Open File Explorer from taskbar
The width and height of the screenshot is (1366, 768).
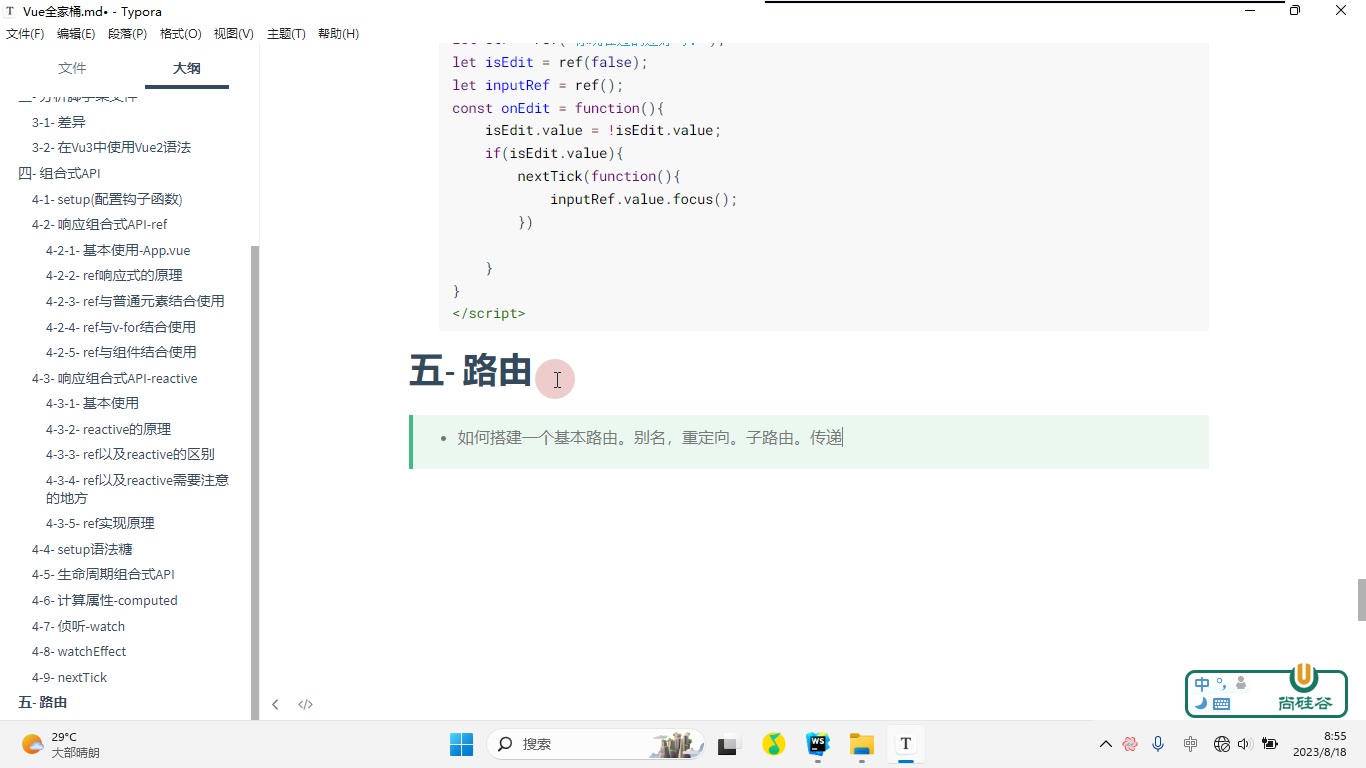pos(862,744)
